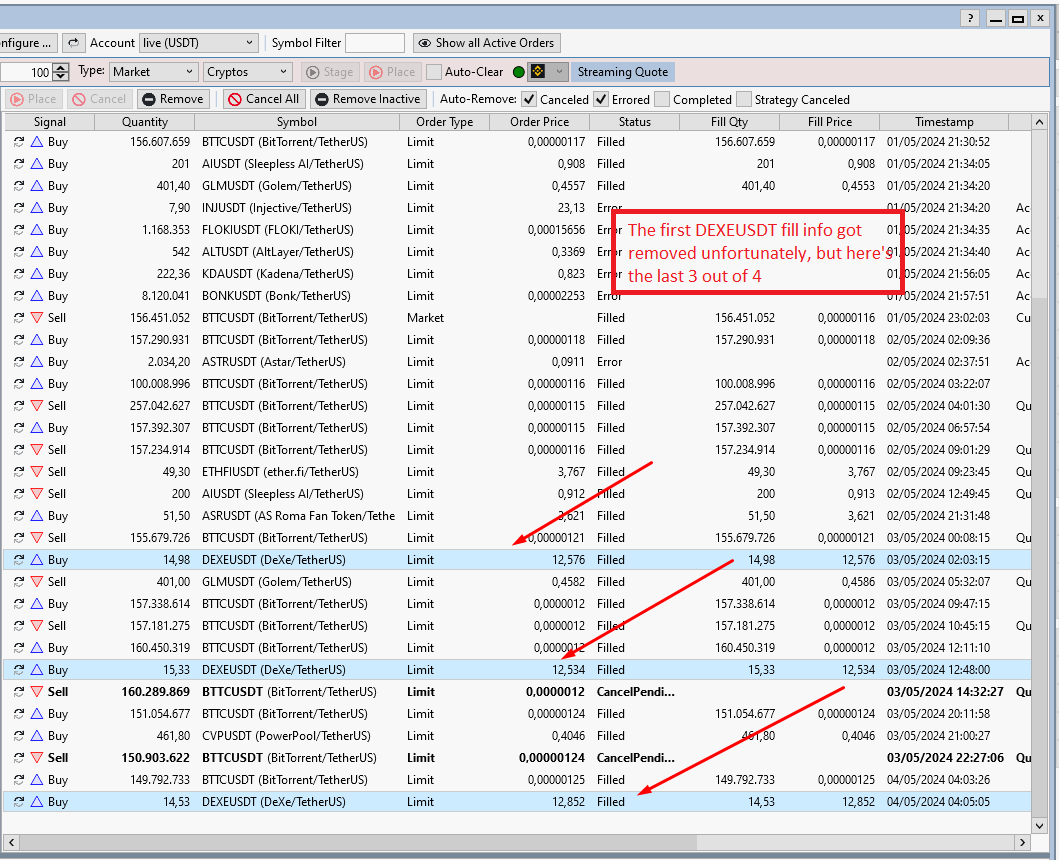
Task: Click the horizontal scrollbar left arrow
Action: (x=11, y=842)
